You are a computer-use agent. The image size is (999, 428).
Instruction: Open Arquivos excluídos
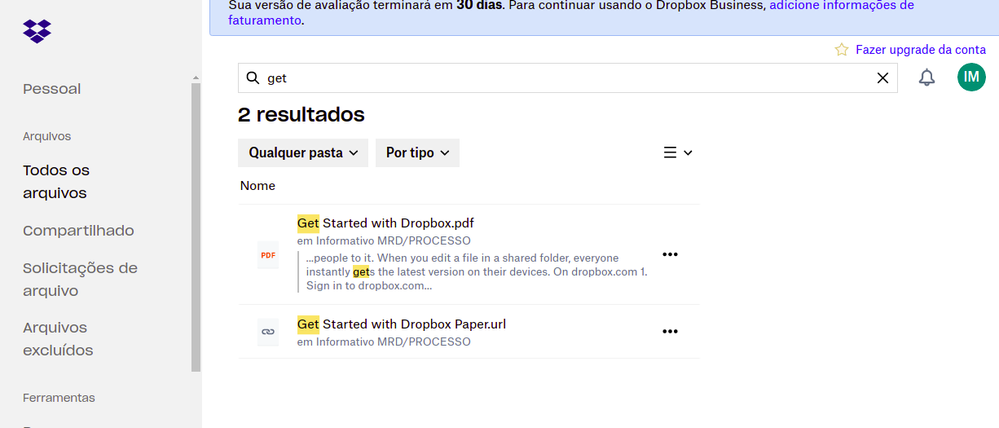click(x=58, y=339)
